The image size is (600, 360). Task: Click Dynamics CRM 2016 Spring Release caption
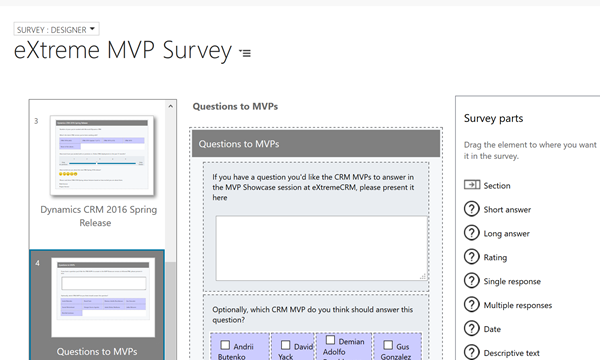98,216
